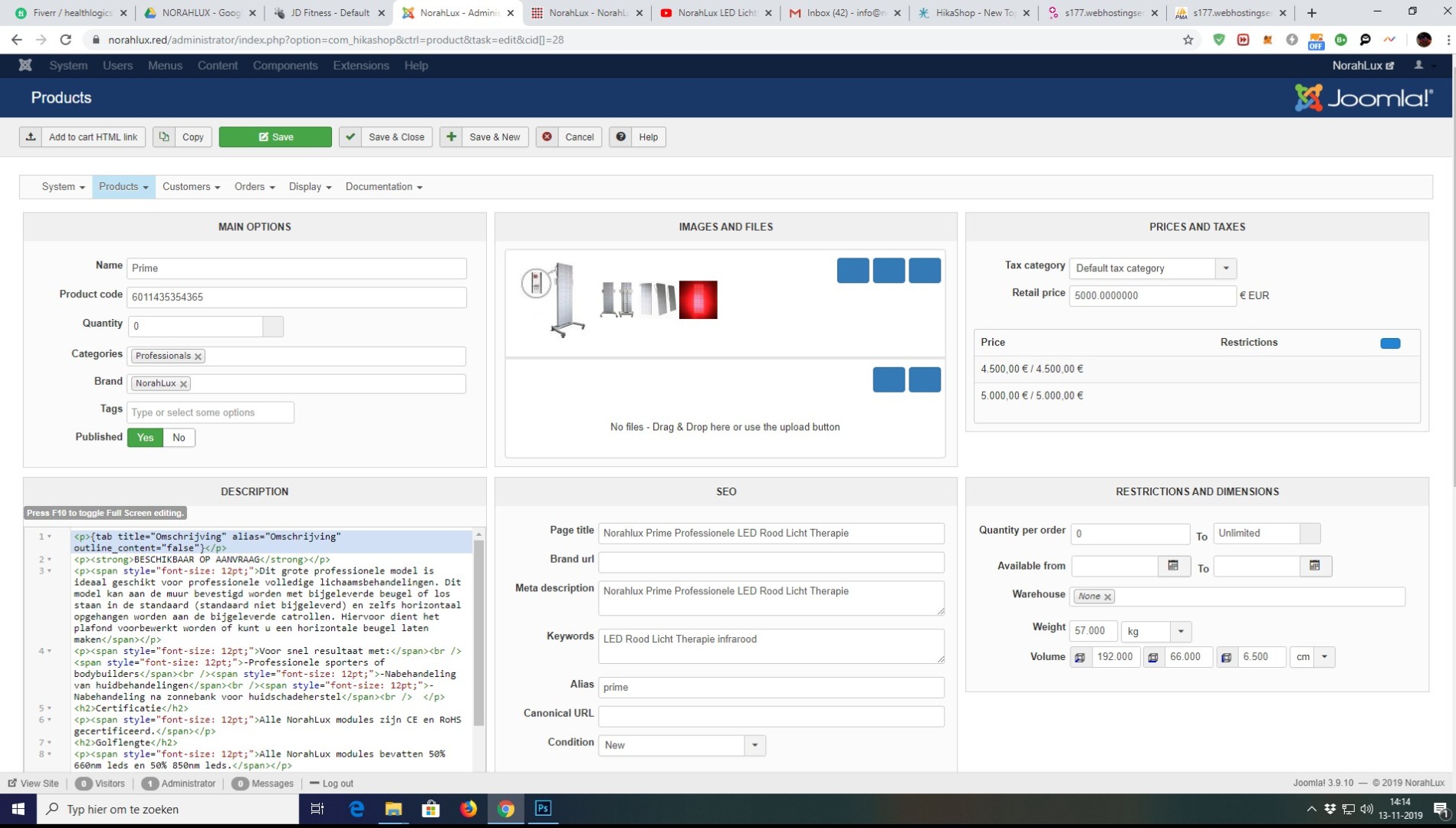
Task: Click the red light therapy image thumbnail
Action: 698,299
